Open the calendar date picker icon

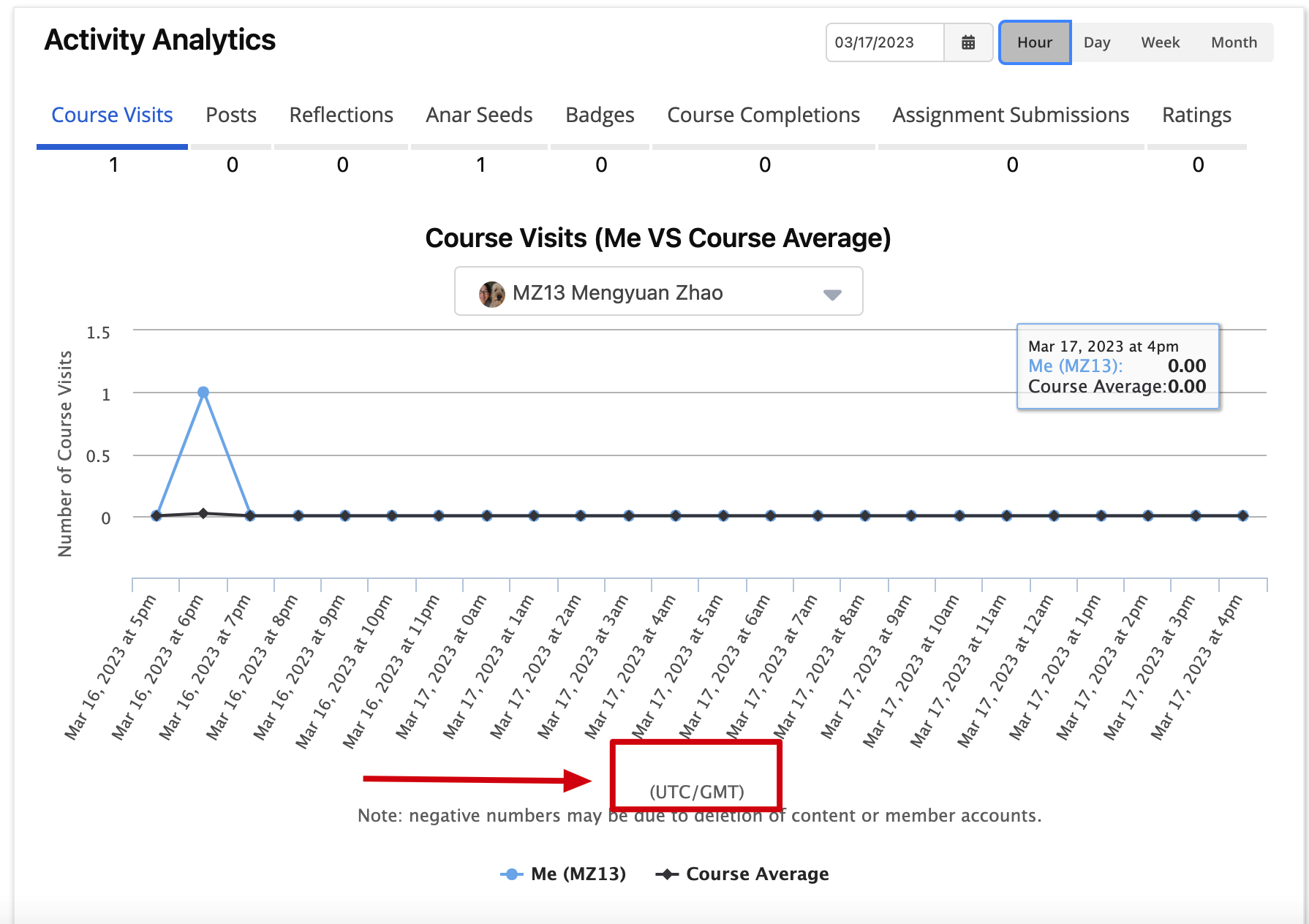[967, 42]
